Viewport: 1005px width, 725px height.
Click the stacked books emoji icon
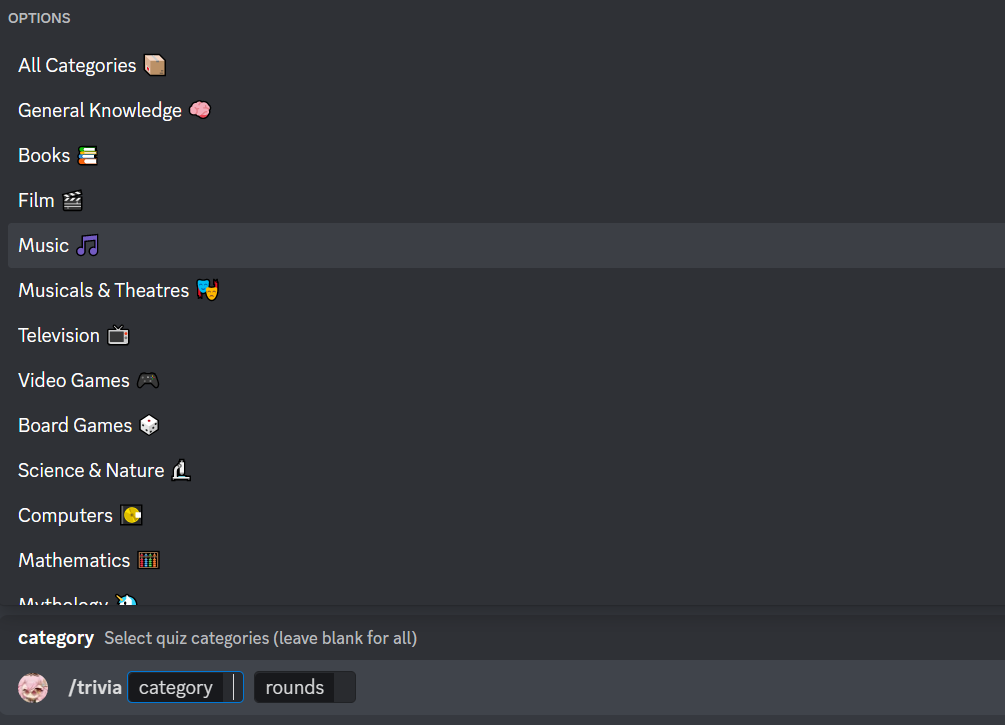(x=88, y=155)
